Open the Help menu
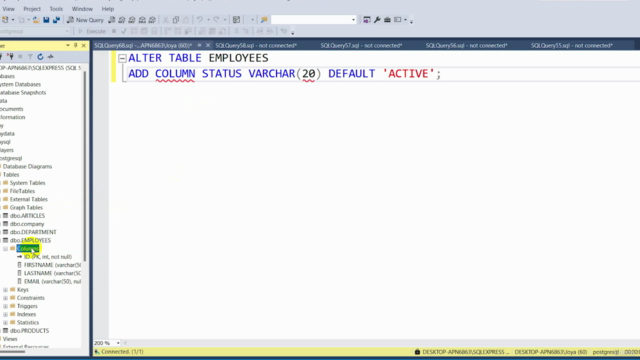Viewport: 640px width, 360px height. [x=108, y=9]
